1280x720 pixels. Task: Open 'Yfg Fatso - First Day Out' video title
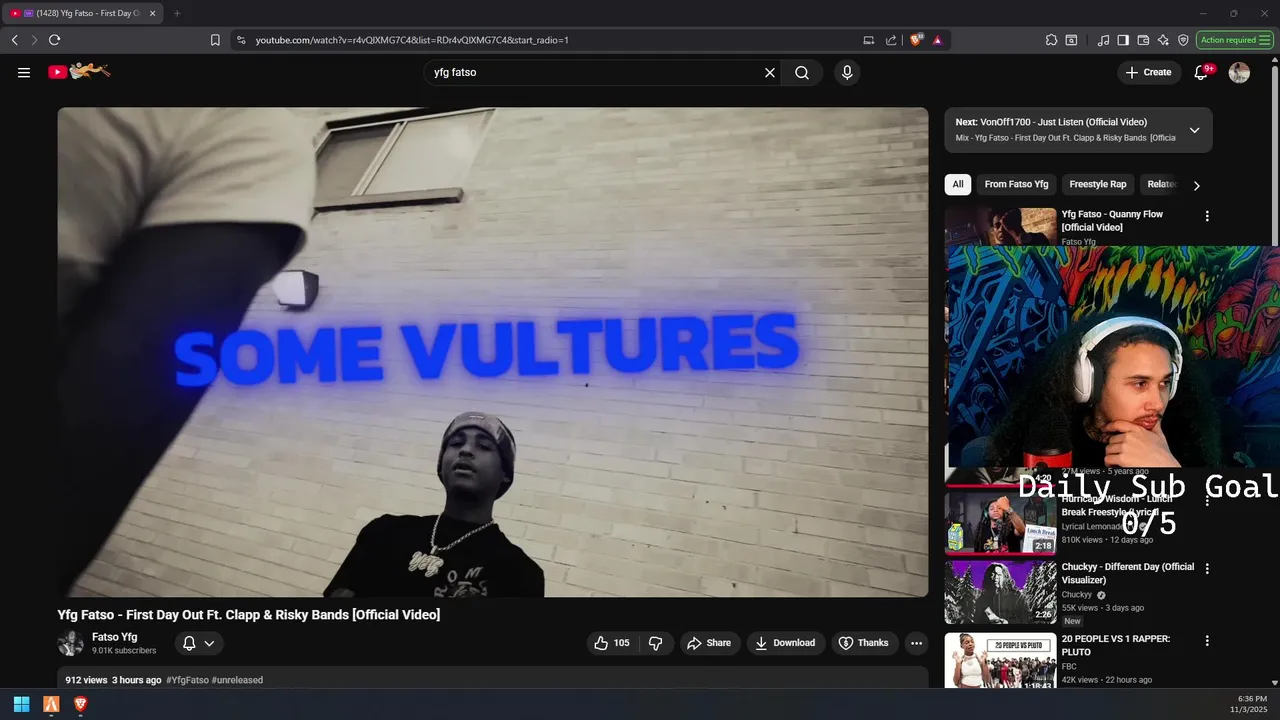[x=249, y=614]
